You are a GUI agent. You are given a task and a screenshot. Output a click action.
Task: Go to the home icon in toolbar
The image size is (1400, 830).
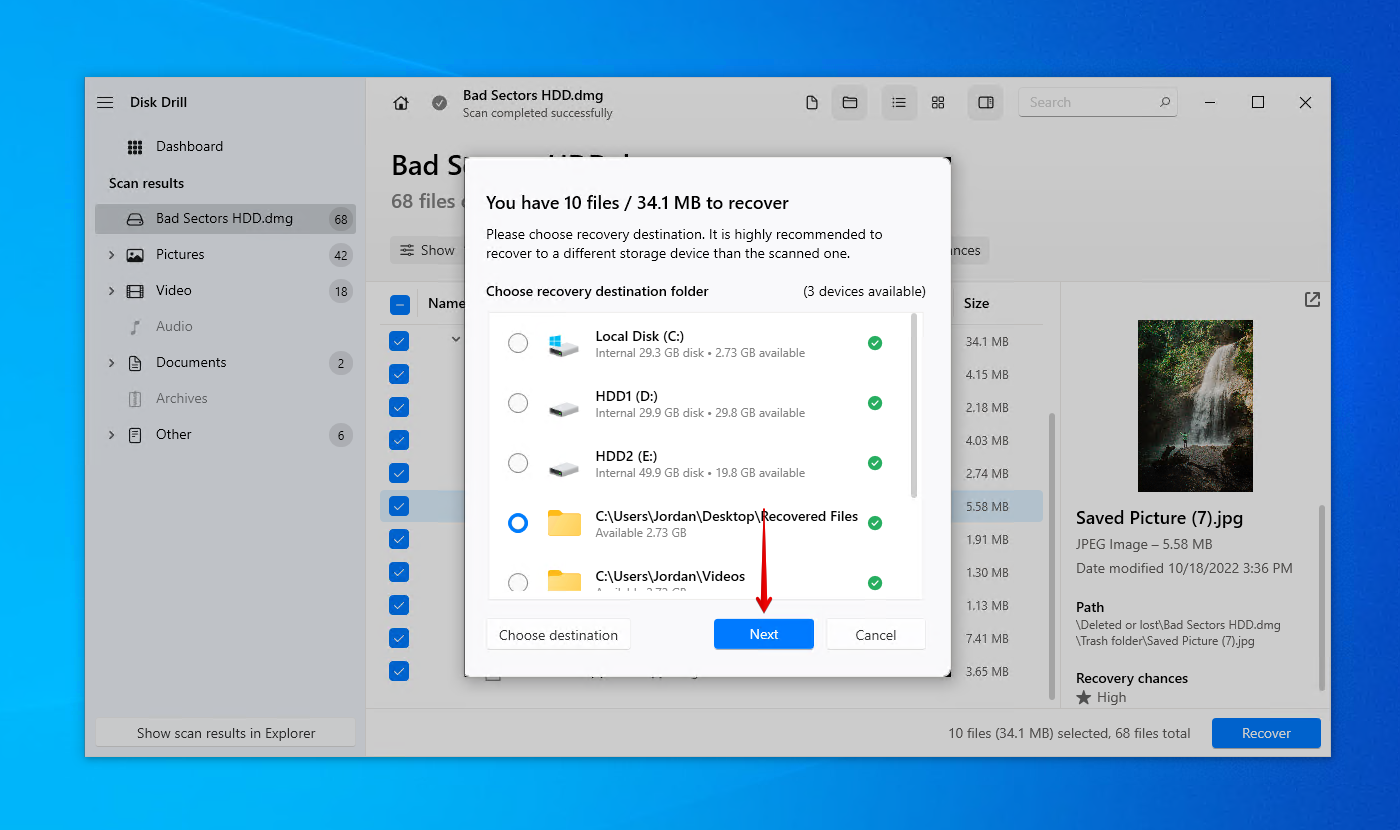(x=401, y=103)
